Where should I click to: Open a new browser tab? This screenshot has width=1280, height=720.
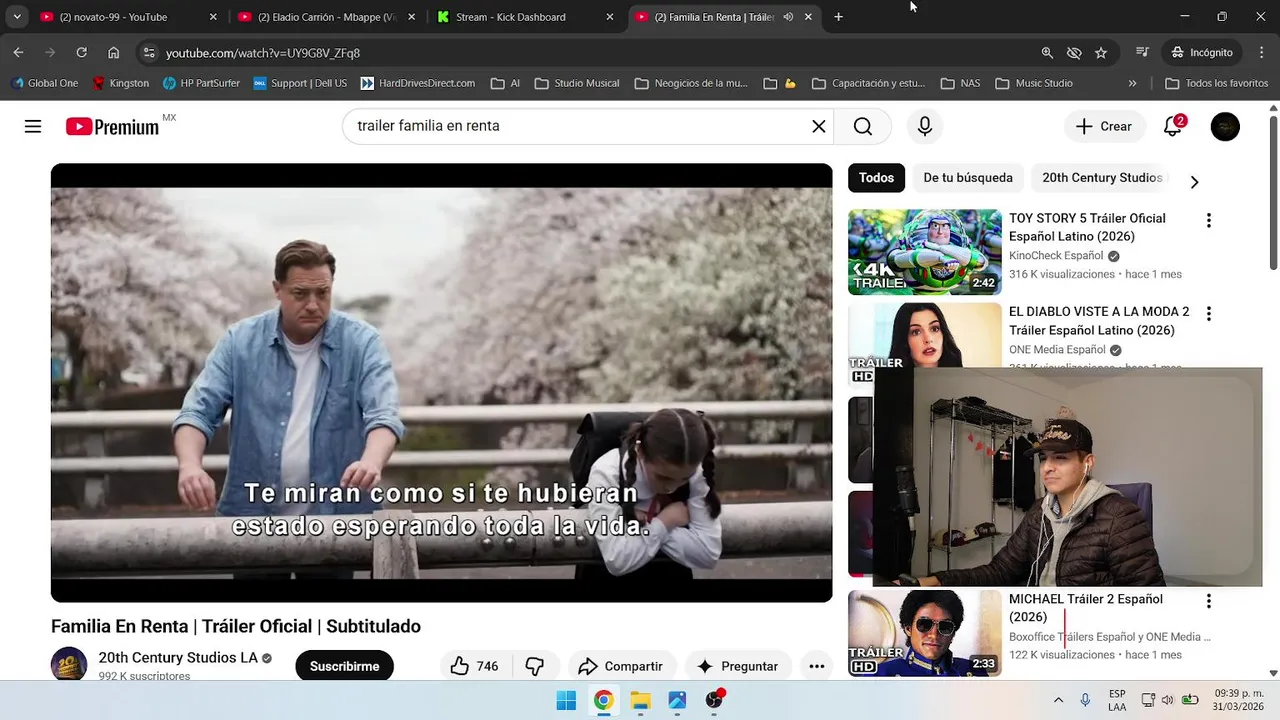click(x=838, y=17)
